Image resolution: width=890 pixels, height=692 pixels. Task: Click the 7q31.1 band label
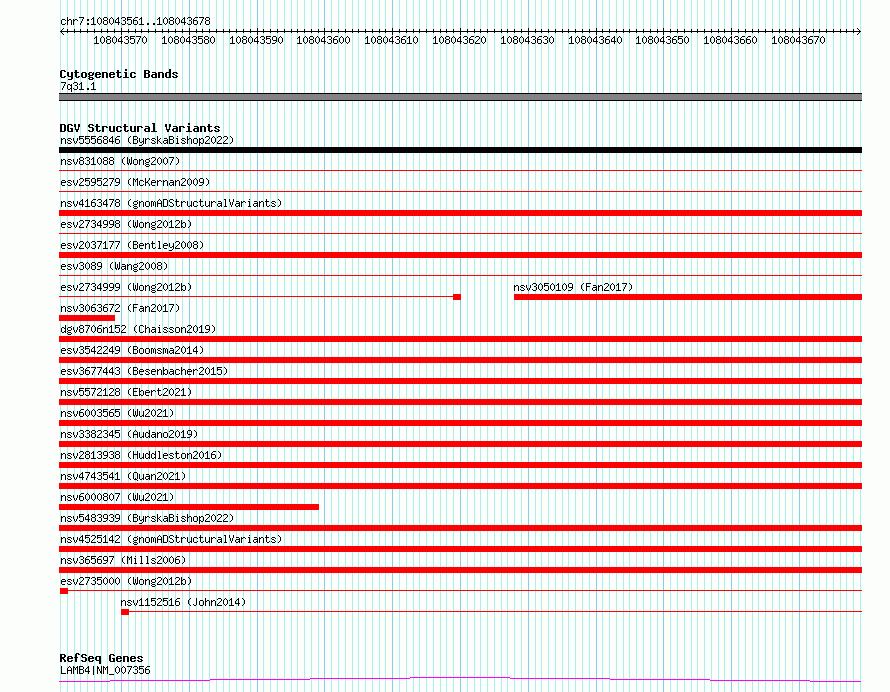pyautogui.click(x=78, y=86)
